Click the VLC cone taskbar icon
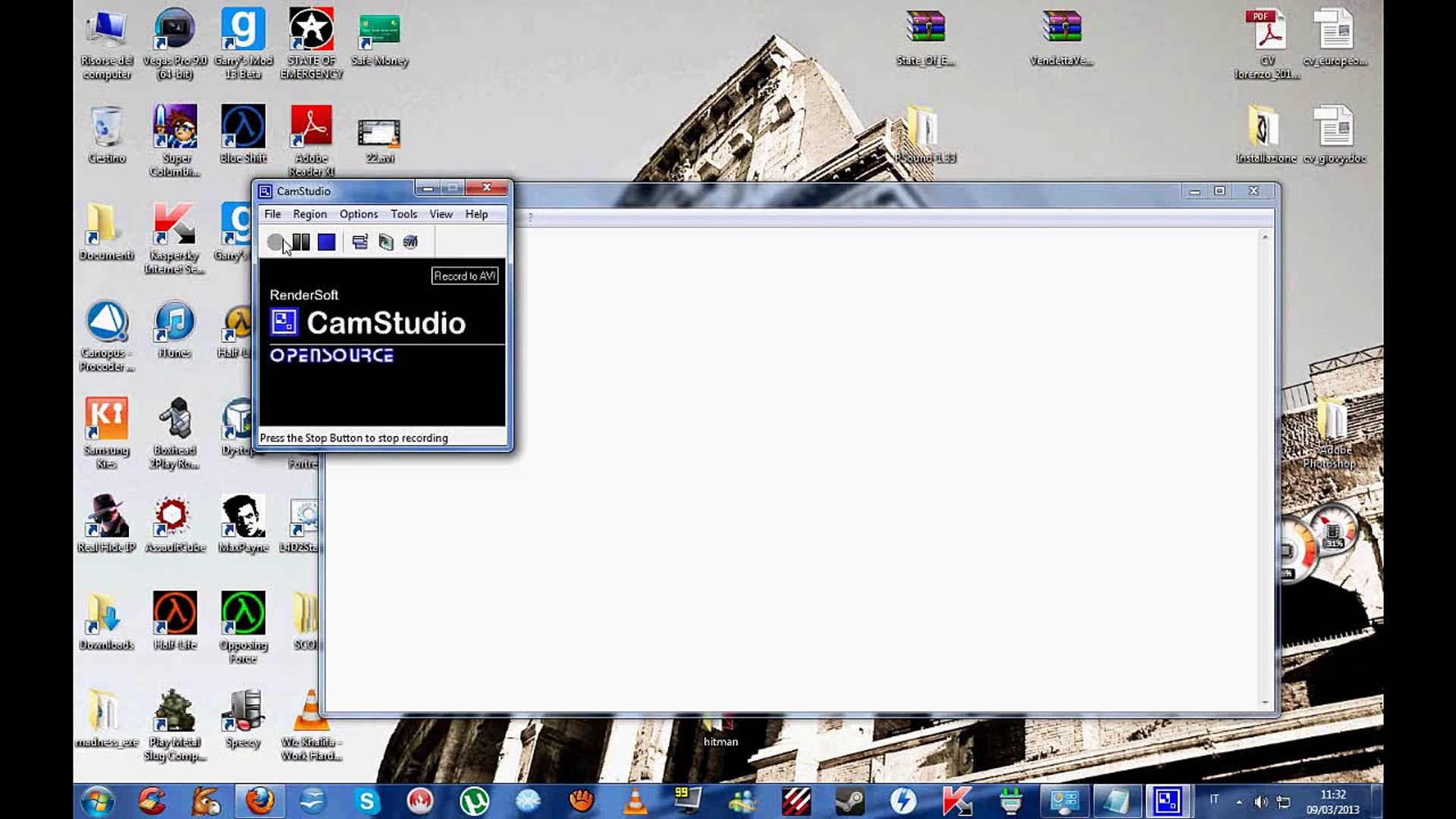The height and width of the screenshot is (819, 1456). pos(635,801)
